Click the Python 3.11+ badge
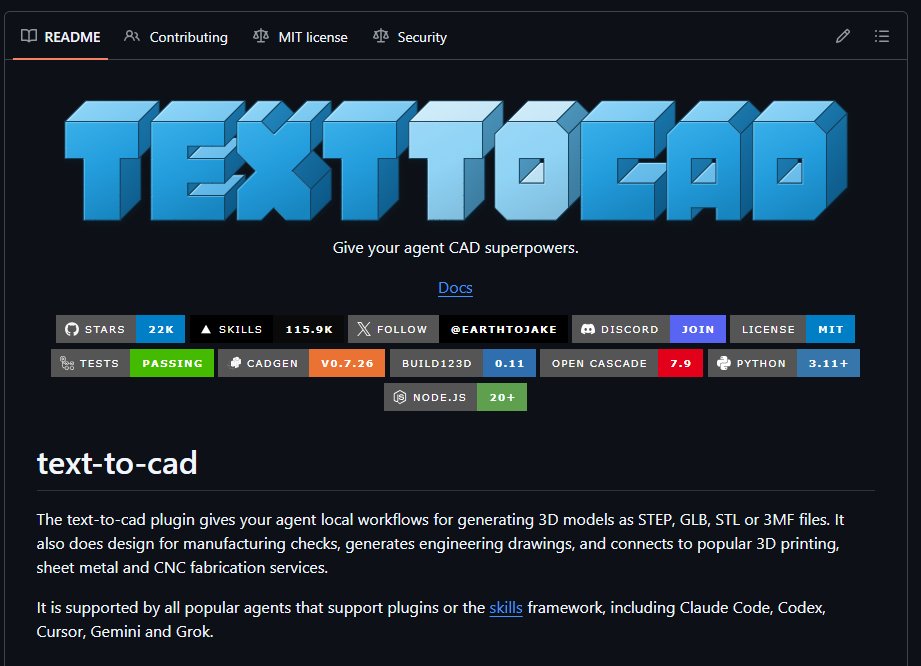This screenshot has height=666, width=921. [784, 363]
